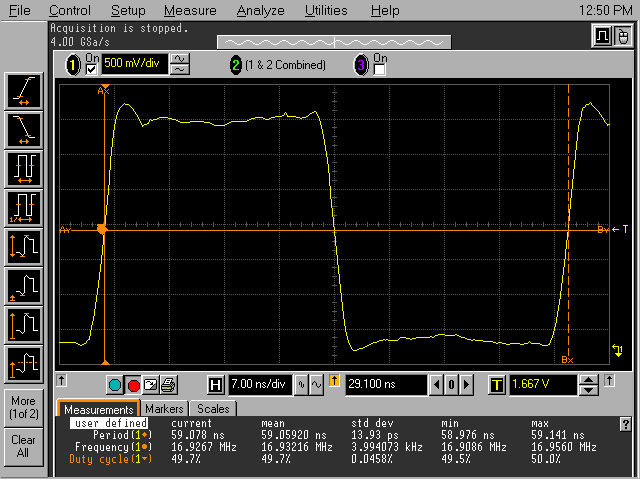Click the 1.667 V trigger level field

click(543, 384)
